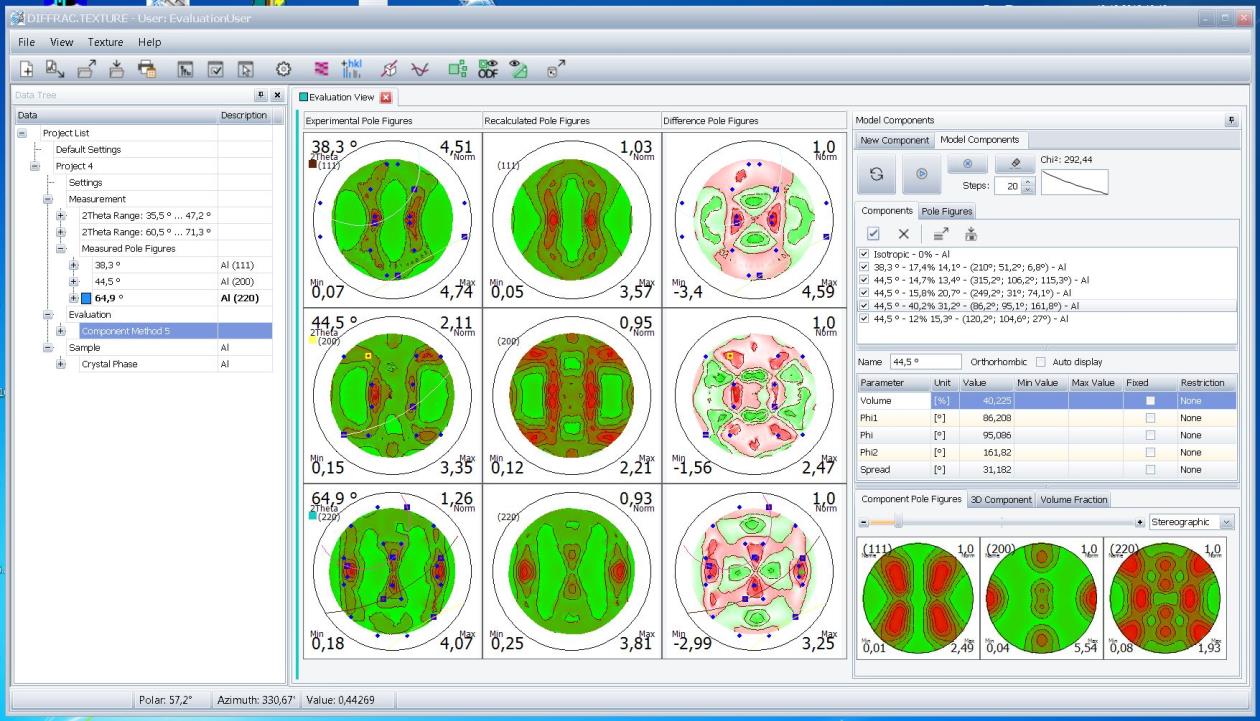Click the refresh arrows button in Model Components
Image resolution: width=1260 pixels, height=721 pixels.
[x=876, y=173]
